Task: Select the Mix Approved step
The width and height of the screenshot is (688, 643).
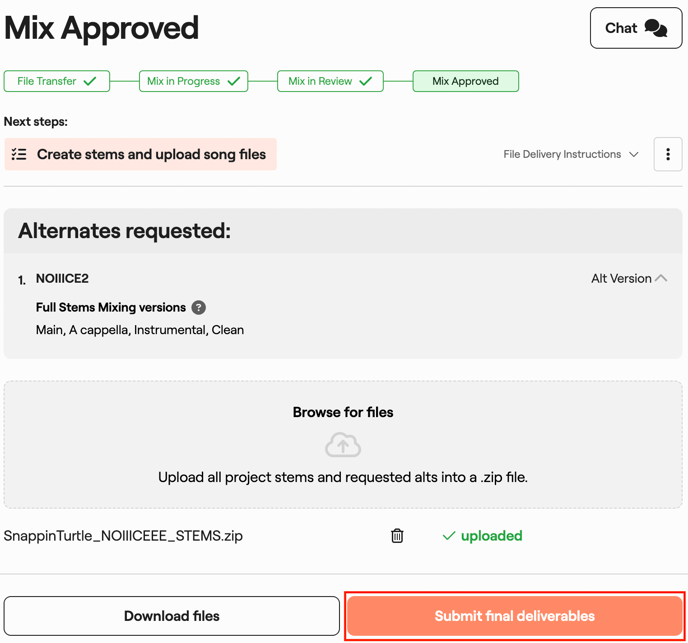Action: tap(465, 81)
